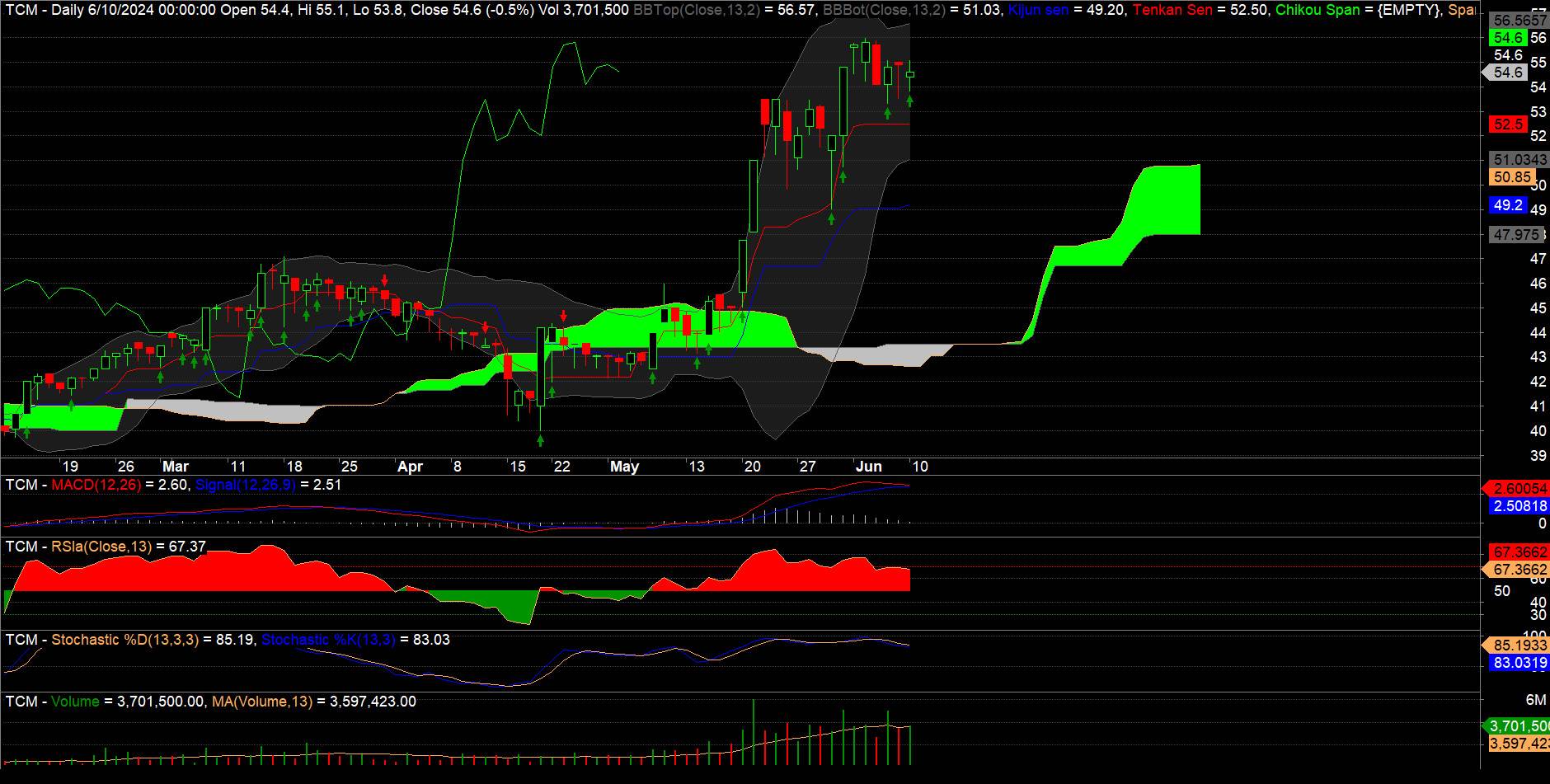Click the orange 85.1933 stochastic value tag
Viewport: 1550px width, 784px height.
(1515, 646)
